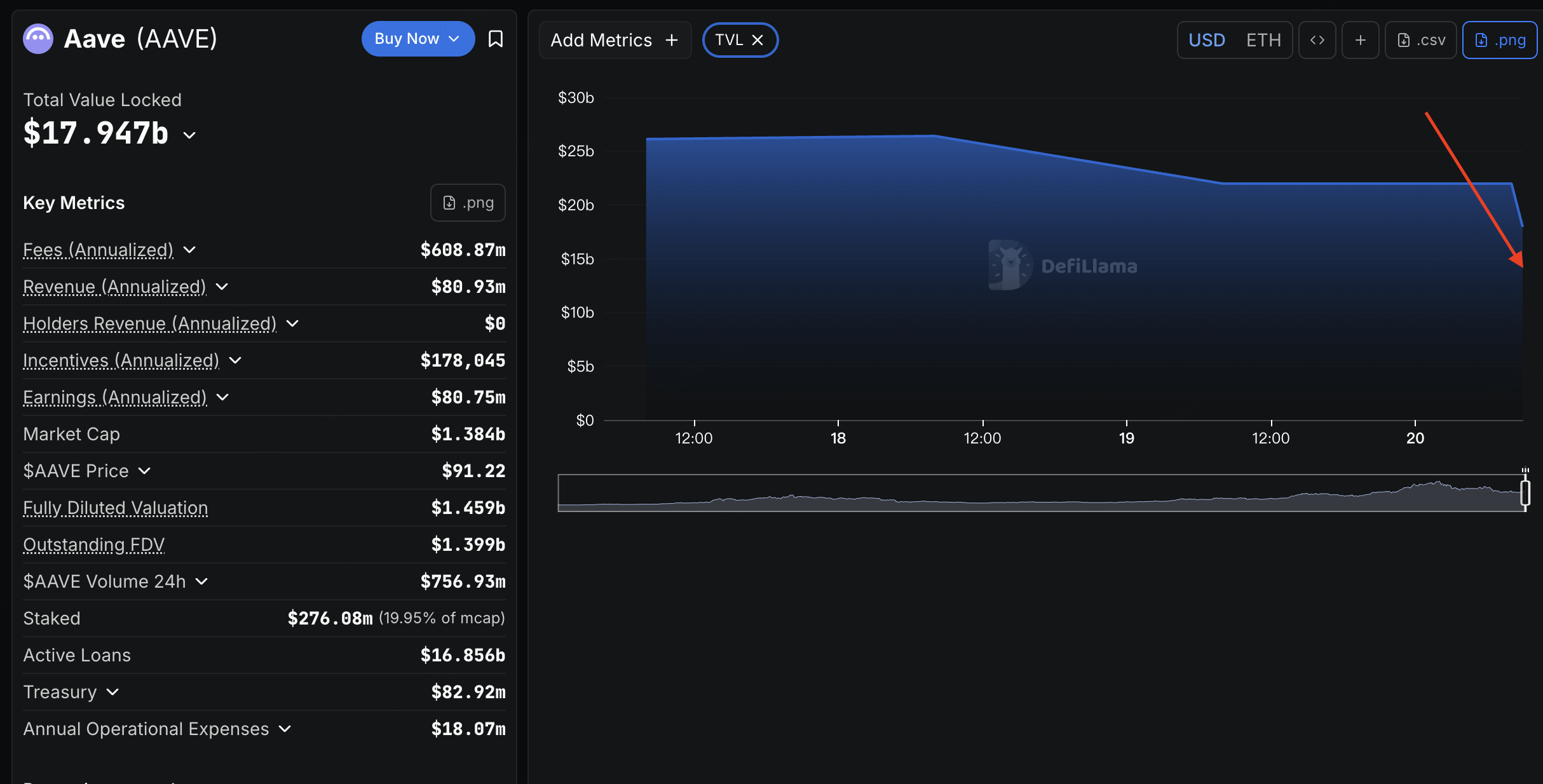
Task: Click the Aave logo icon
Action: [x=38, y=39]
